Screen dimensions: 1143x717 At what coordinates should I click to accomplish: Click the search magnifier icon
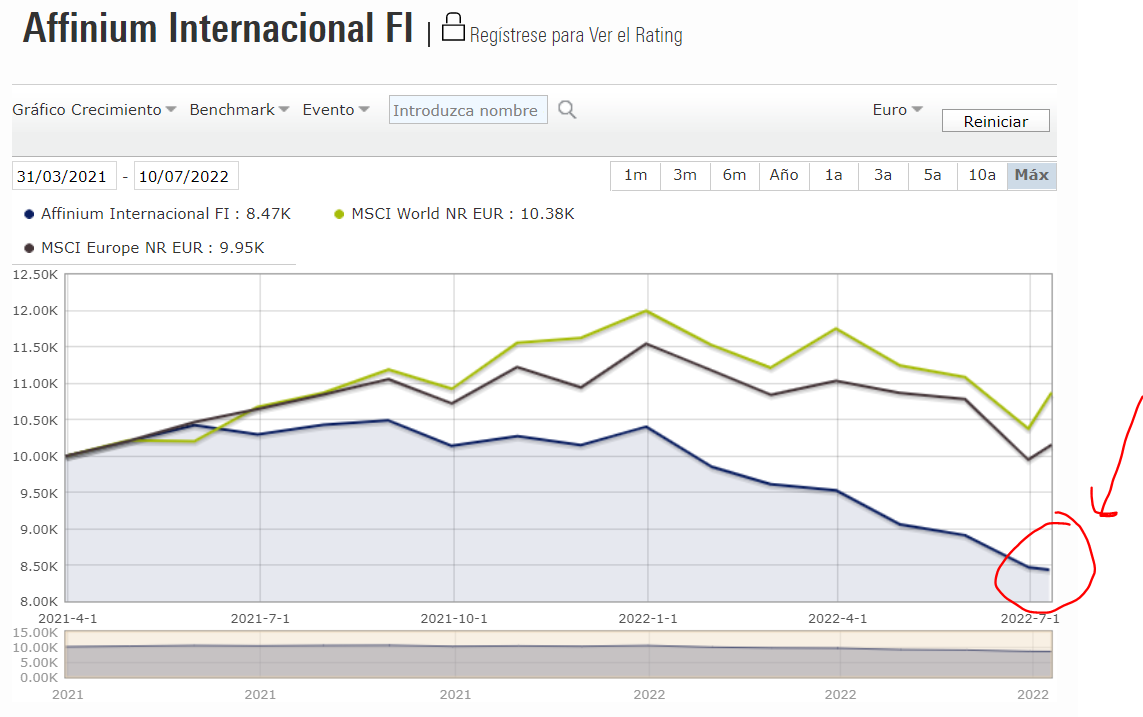pyautogui.click(x=567, y=110)
